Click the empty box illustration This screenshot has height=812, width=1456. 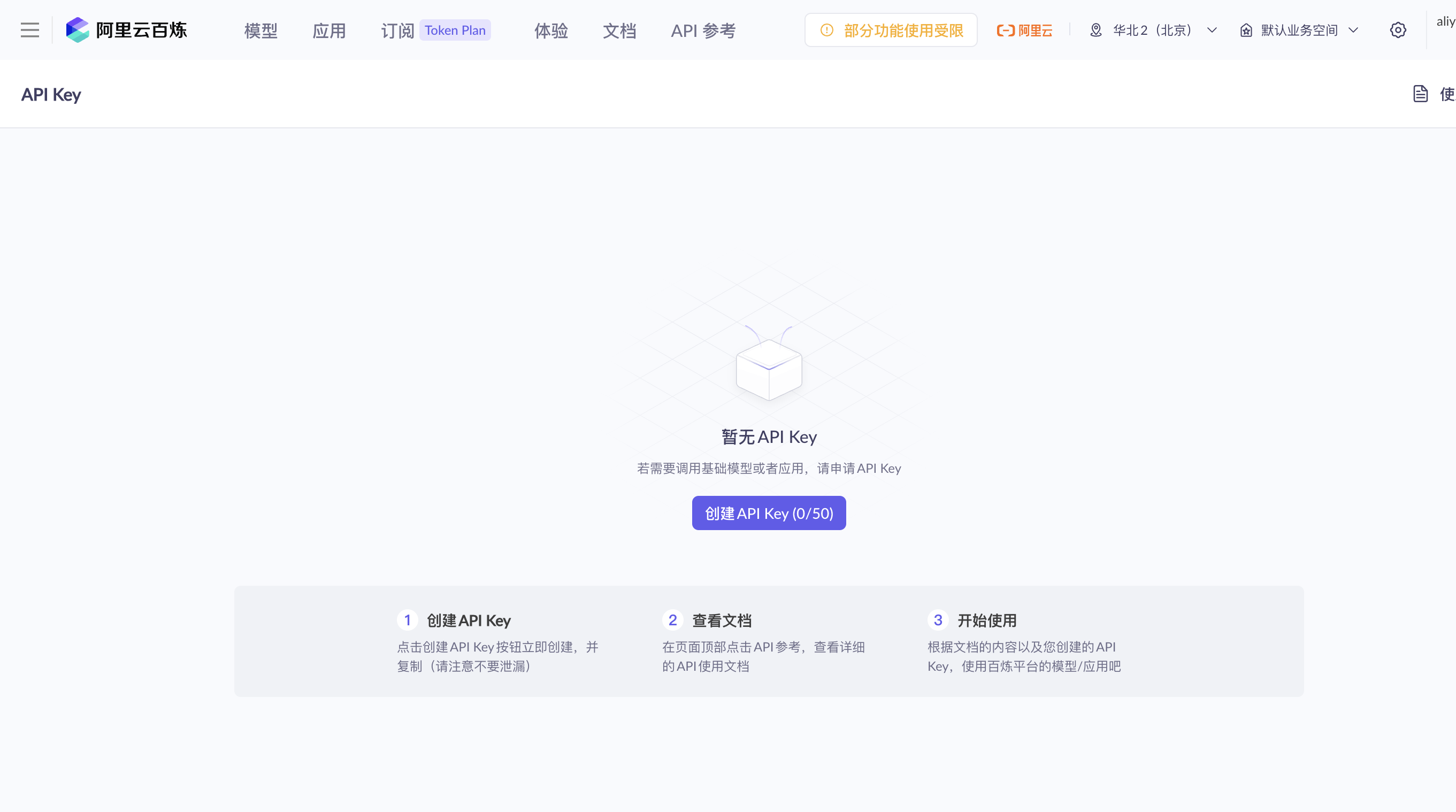tap(769, 364)
